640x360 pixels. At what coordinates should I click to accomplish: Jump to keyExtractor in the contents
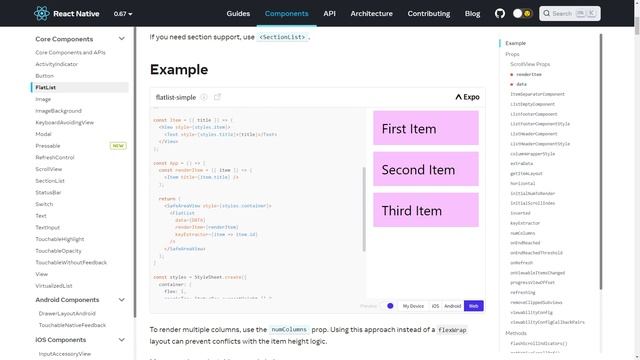click(525, 223)
